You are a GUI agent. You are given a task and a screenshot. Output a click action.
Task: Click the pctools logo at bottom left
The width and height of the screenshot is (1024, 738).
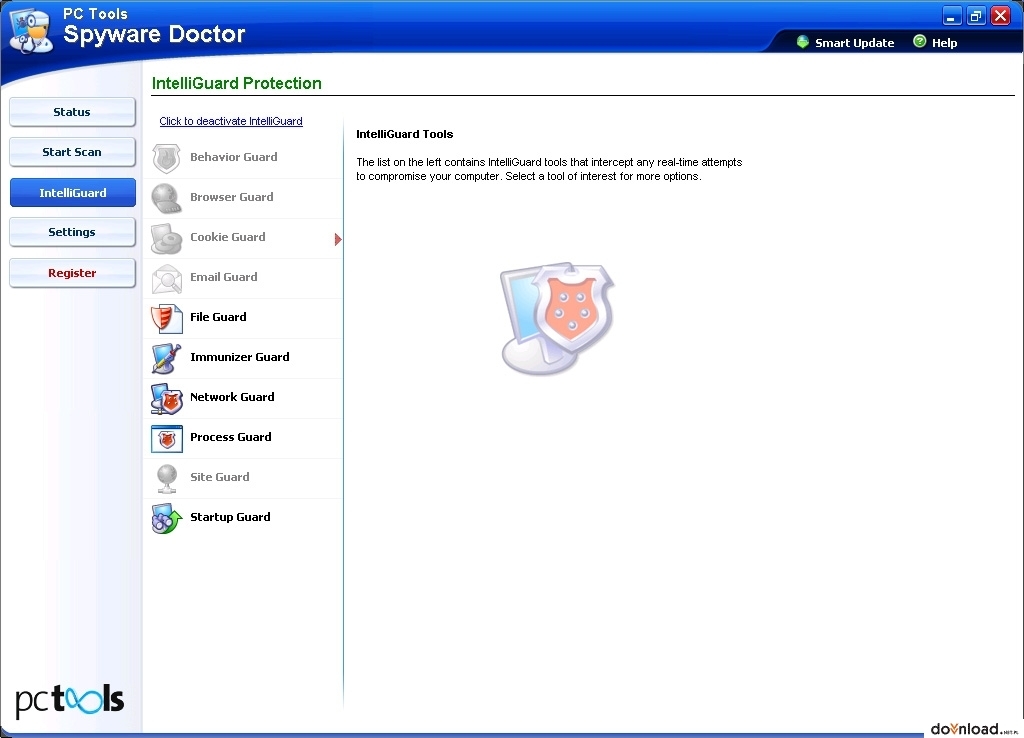(x=69, y=700)
